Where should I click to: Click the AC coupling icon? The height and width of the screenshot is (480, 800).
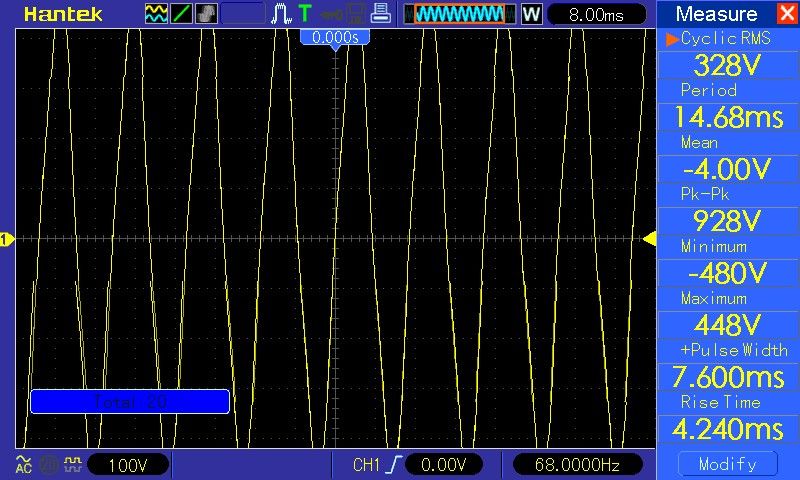click(23, 464)
